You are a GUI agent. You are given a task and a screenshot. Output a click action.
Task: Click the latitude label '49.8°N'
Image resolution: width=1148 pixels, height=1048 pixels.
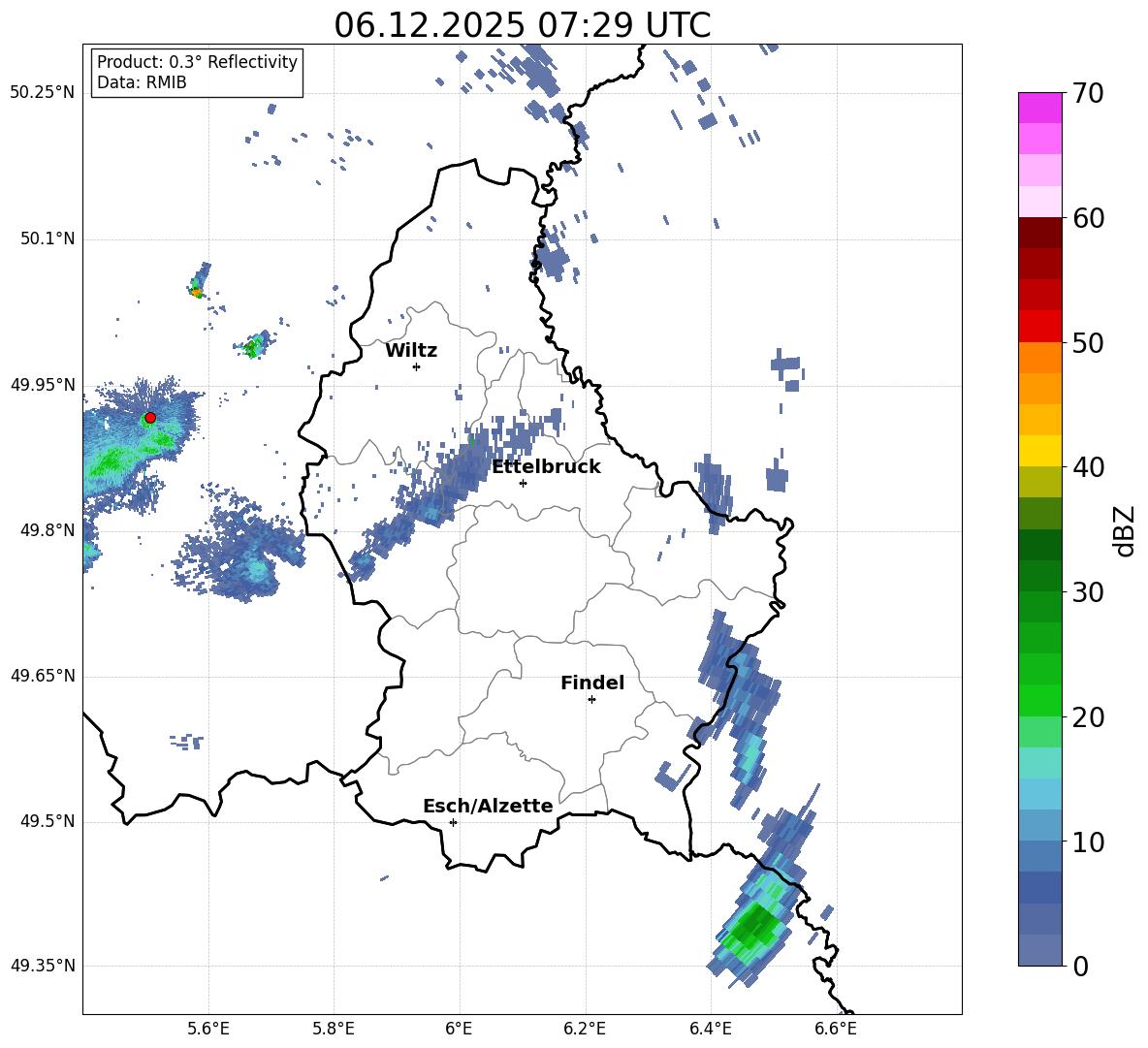[47, 530]
